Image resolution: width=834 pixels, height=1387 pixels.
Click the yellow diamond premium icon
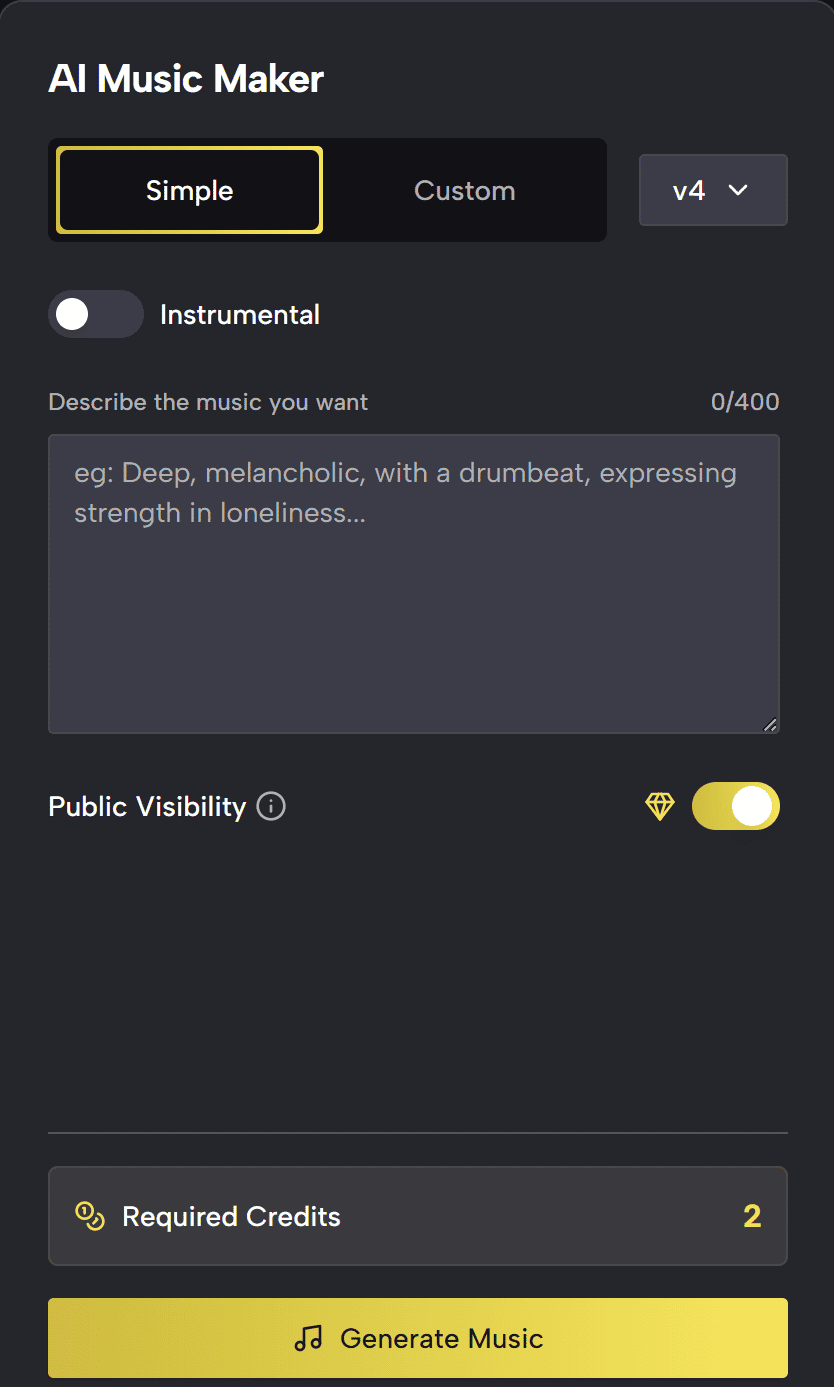(660, 806)
